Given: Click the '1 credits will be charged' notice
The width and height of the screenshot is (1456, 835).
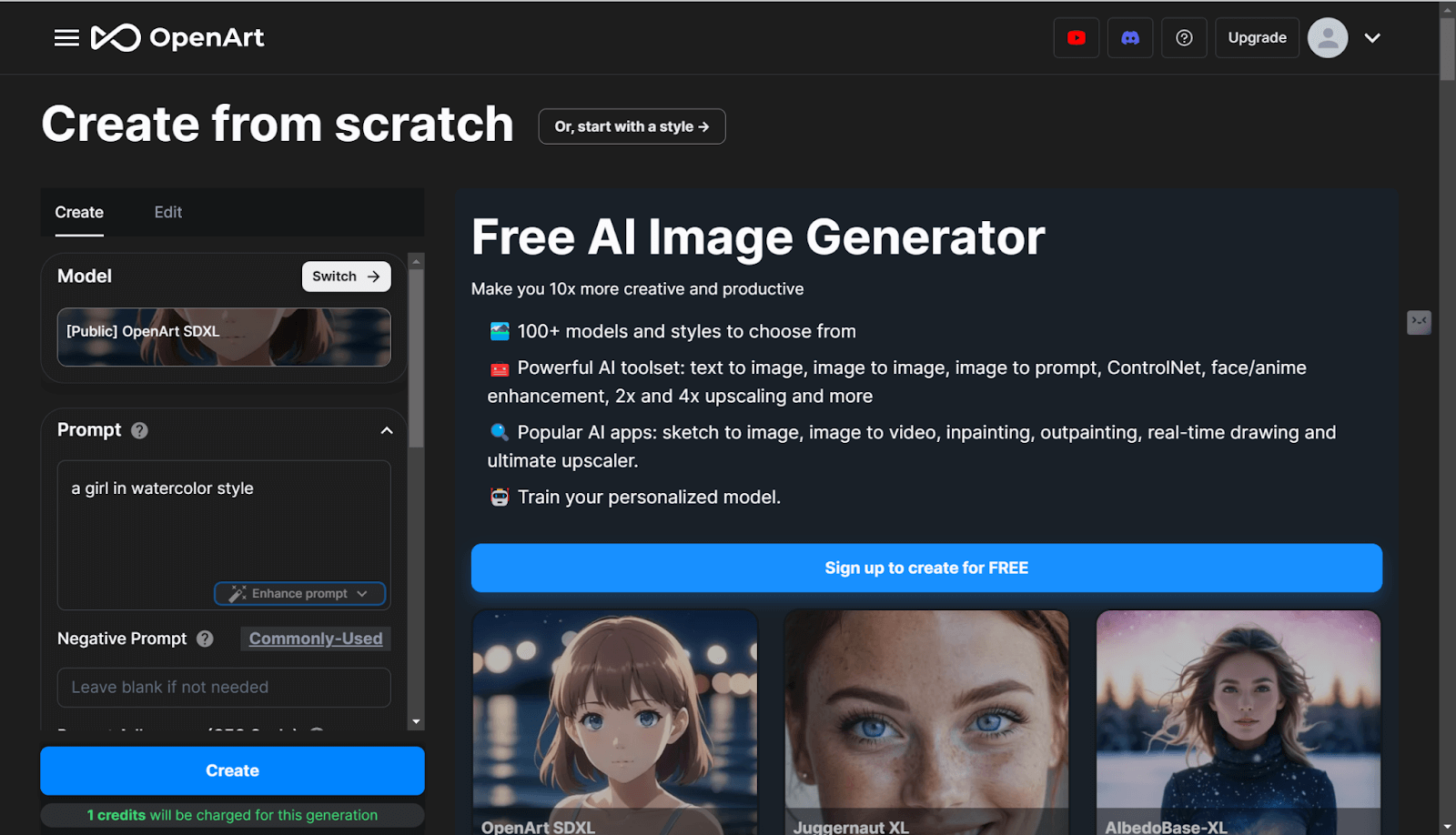Looking at the screenshot, I should point(232,815).
